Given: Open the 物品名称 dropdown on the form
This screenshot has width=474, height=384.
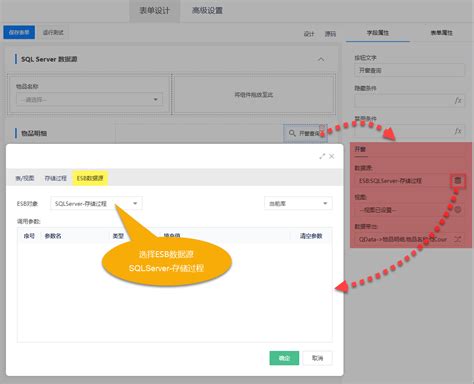Looking at the screenshot, I should pyautogui.click(x=89, y=99).
